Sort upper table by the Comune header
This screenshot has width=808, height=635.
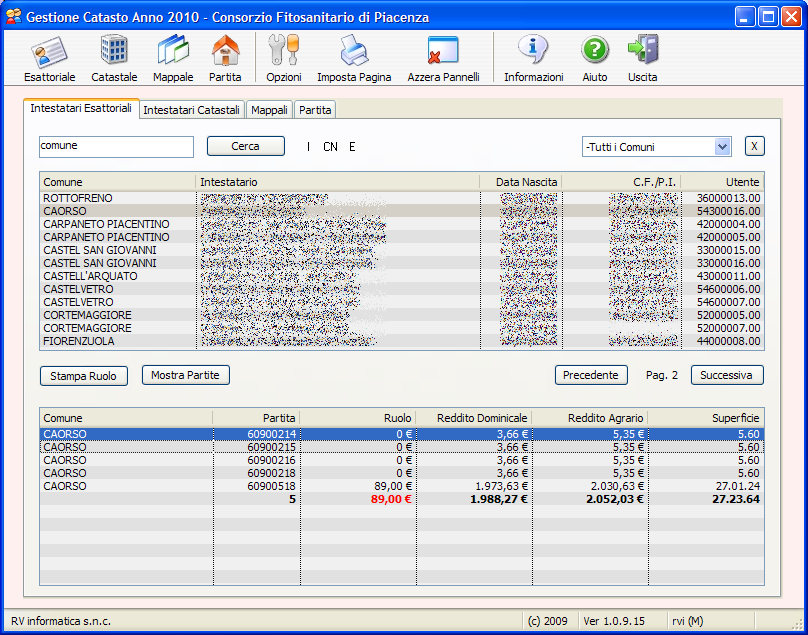[x=117, y=182]
